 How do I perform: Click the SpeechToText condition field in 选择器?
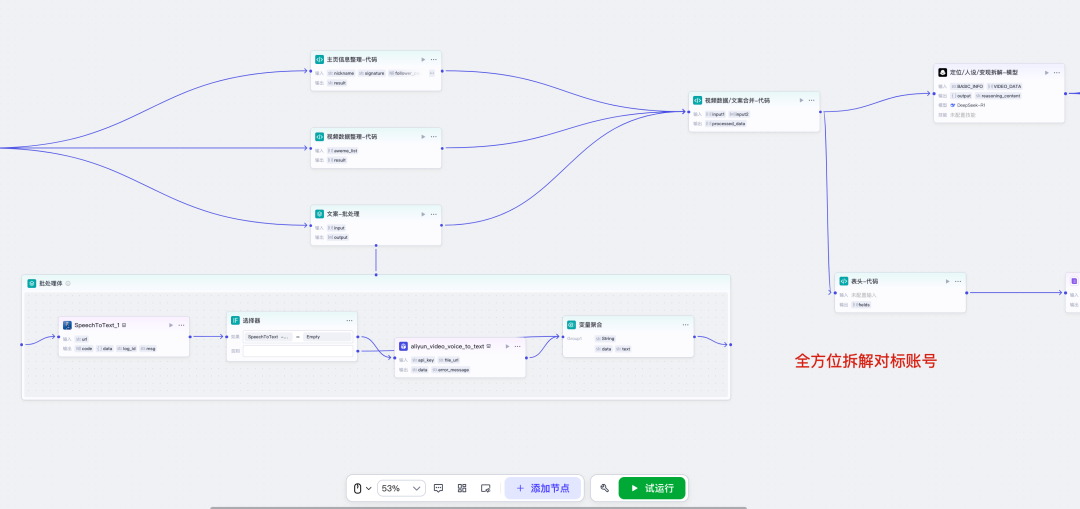pyautogui.click(x=269, y=337)
